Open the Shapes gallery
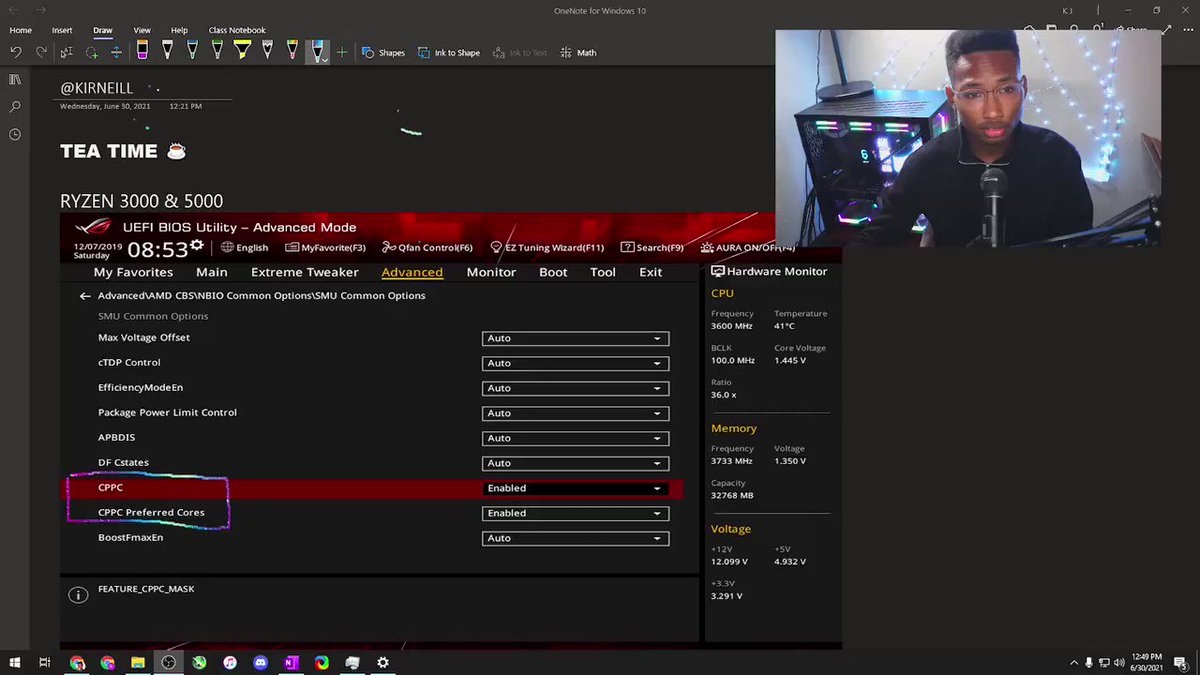The width and height of the screenshot is (1200, 675). coord(383,52)
